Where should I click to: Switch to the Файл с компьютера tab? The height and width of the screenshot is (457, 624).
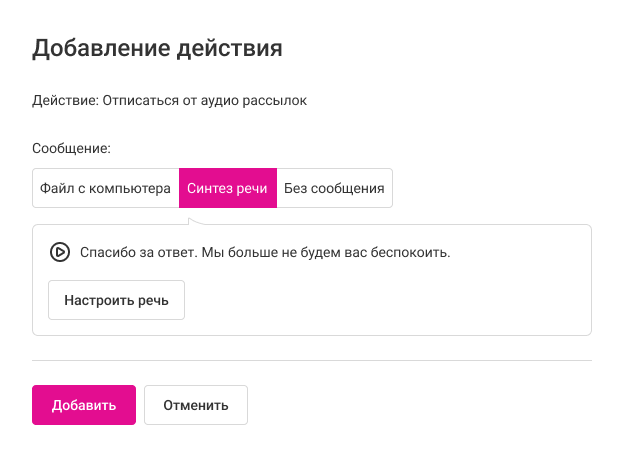[x=105, y=188]
